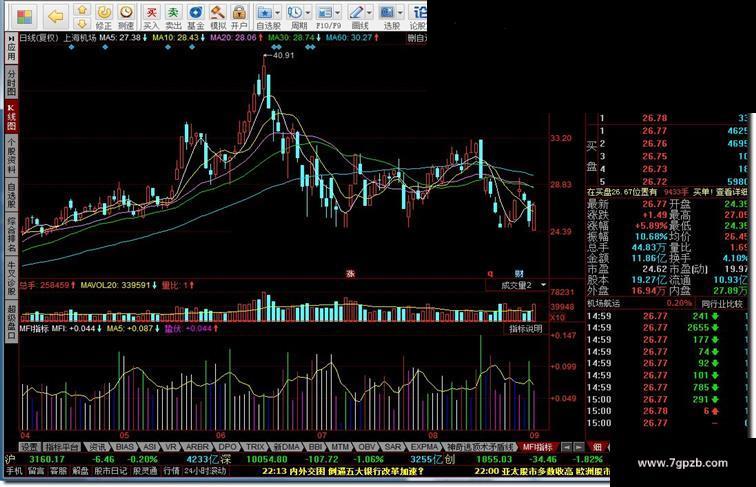This screenshot has width=756, height=487.
Task: Switch to the MTM indicator tab
Action: 340,447
